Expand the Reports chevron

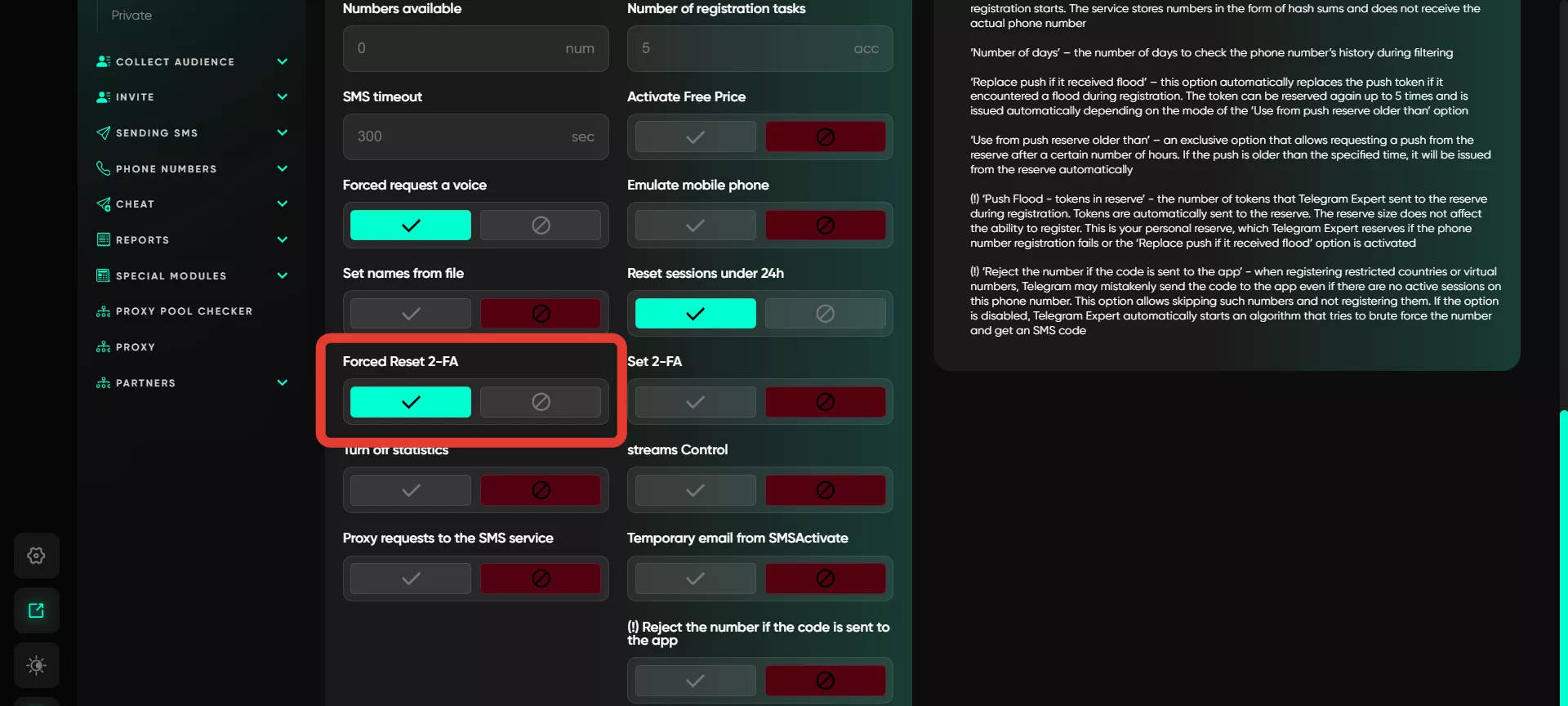[x=283, y=239]
